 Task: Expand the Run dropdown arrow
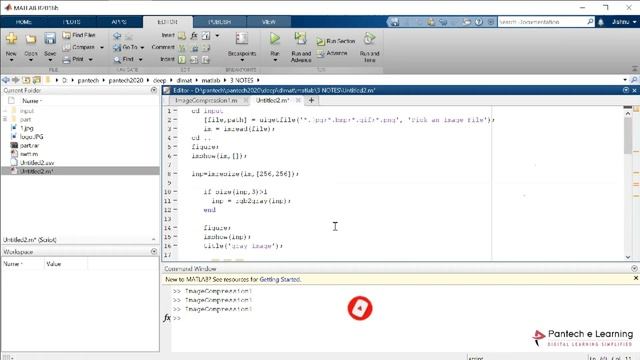click(275, 60)
